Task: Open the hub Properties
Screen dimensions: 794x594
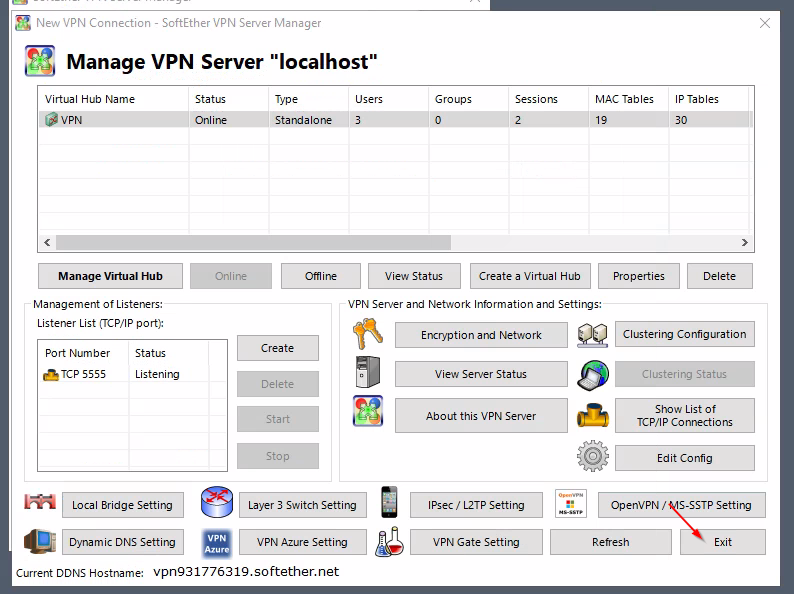Action: pyautogui.click(x=639, y=276)
